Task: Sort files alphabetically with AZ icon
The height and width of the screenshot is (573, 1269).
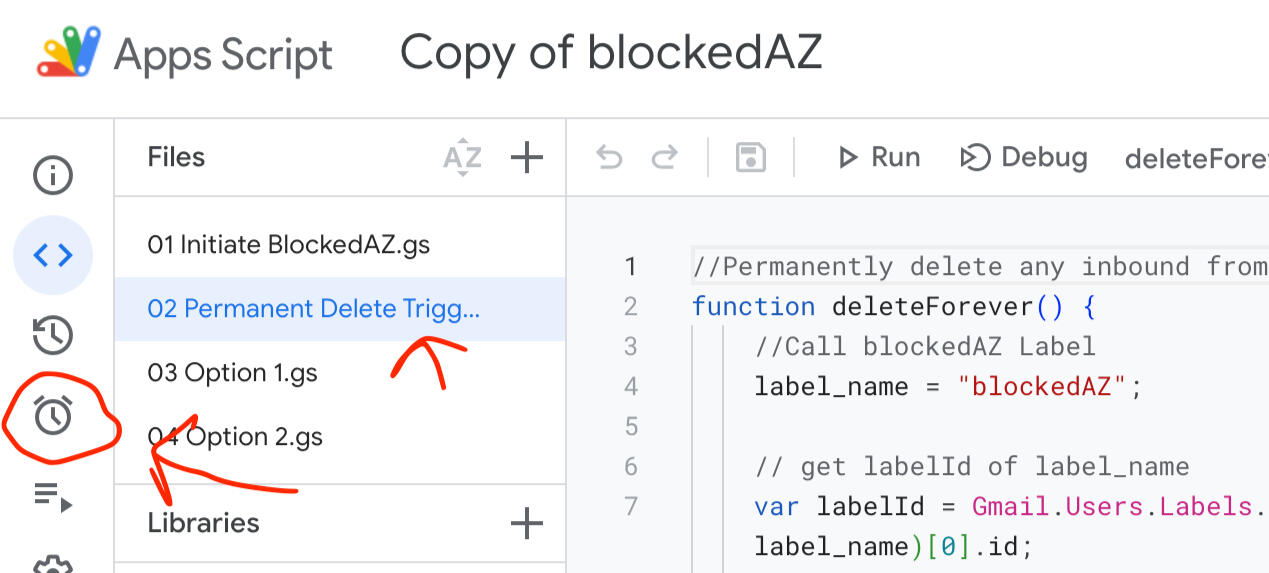Action: [x=462, y=158]
